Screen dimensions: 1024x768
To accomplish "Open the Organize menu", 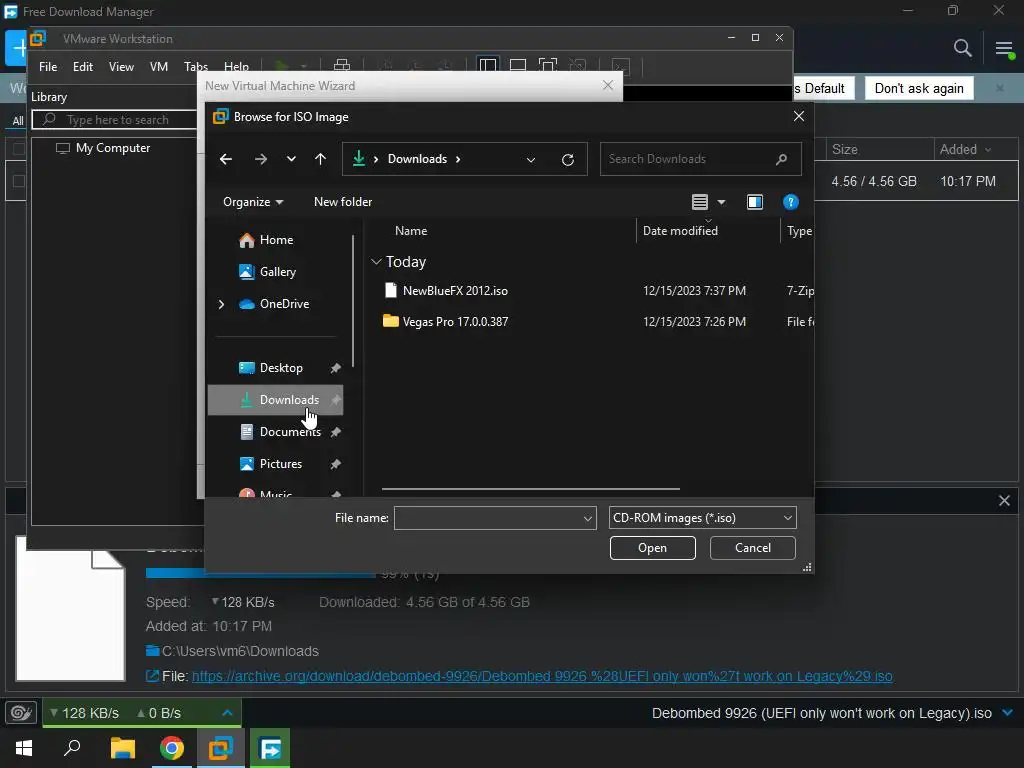I will (253, 202).
